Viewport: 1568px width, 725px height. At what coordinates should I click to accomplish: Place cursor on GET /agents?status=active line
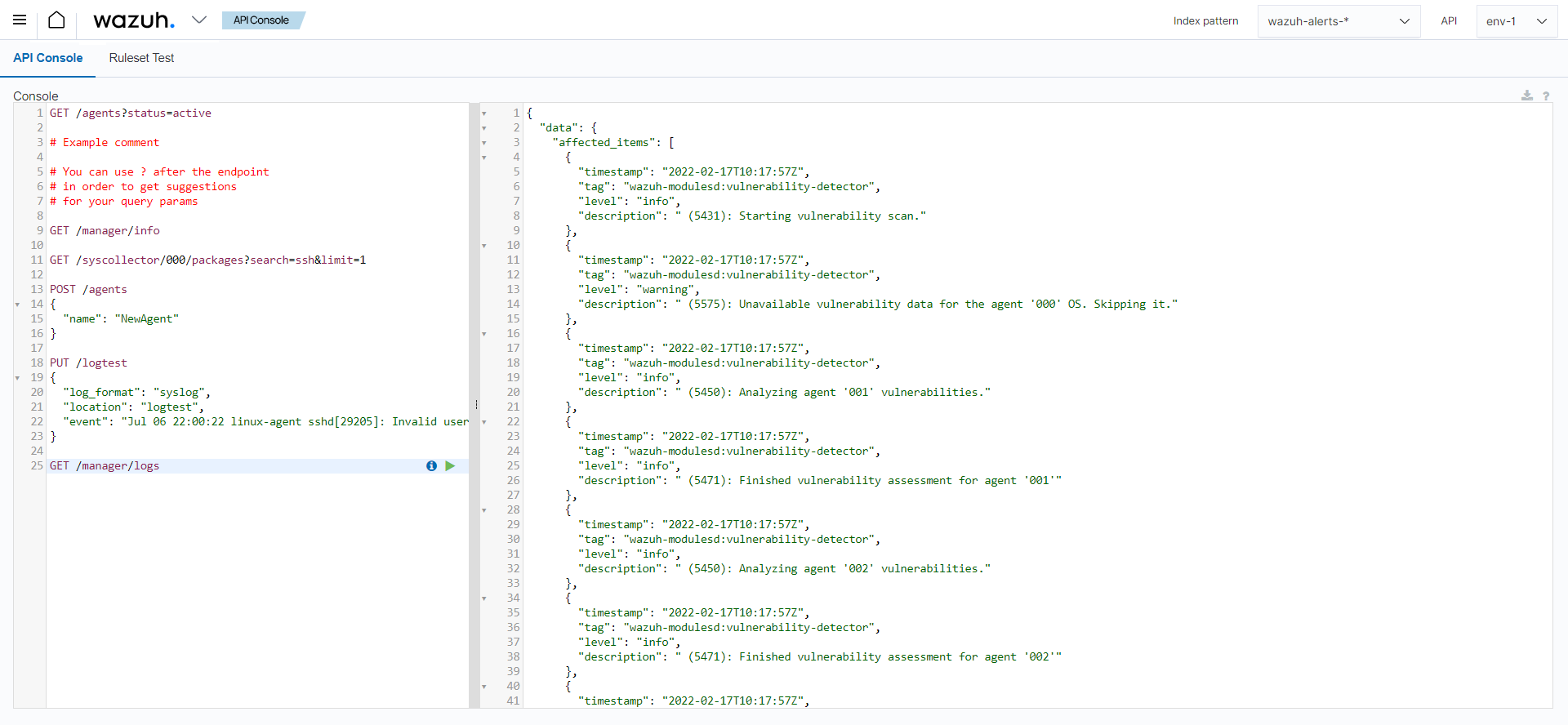(131, 113)
